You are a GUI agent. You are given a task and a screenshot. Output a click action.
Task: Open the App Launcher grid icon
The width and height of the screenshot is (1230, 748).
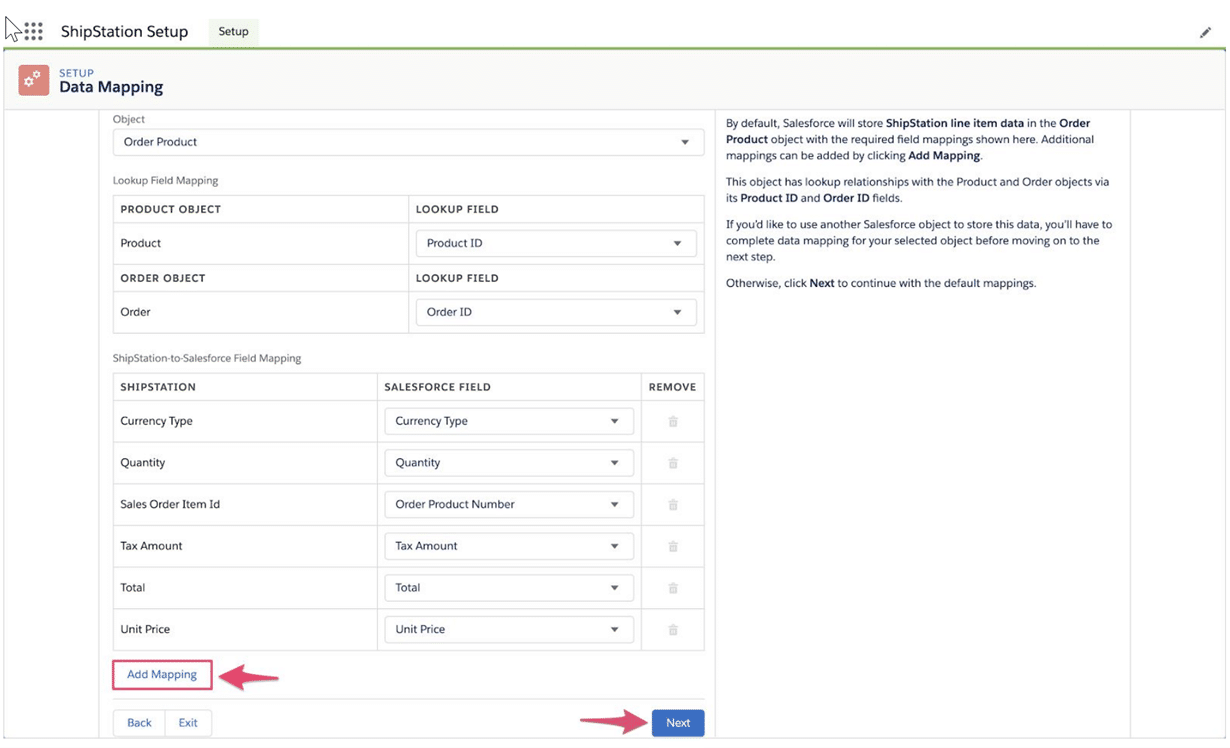[34, 31]
